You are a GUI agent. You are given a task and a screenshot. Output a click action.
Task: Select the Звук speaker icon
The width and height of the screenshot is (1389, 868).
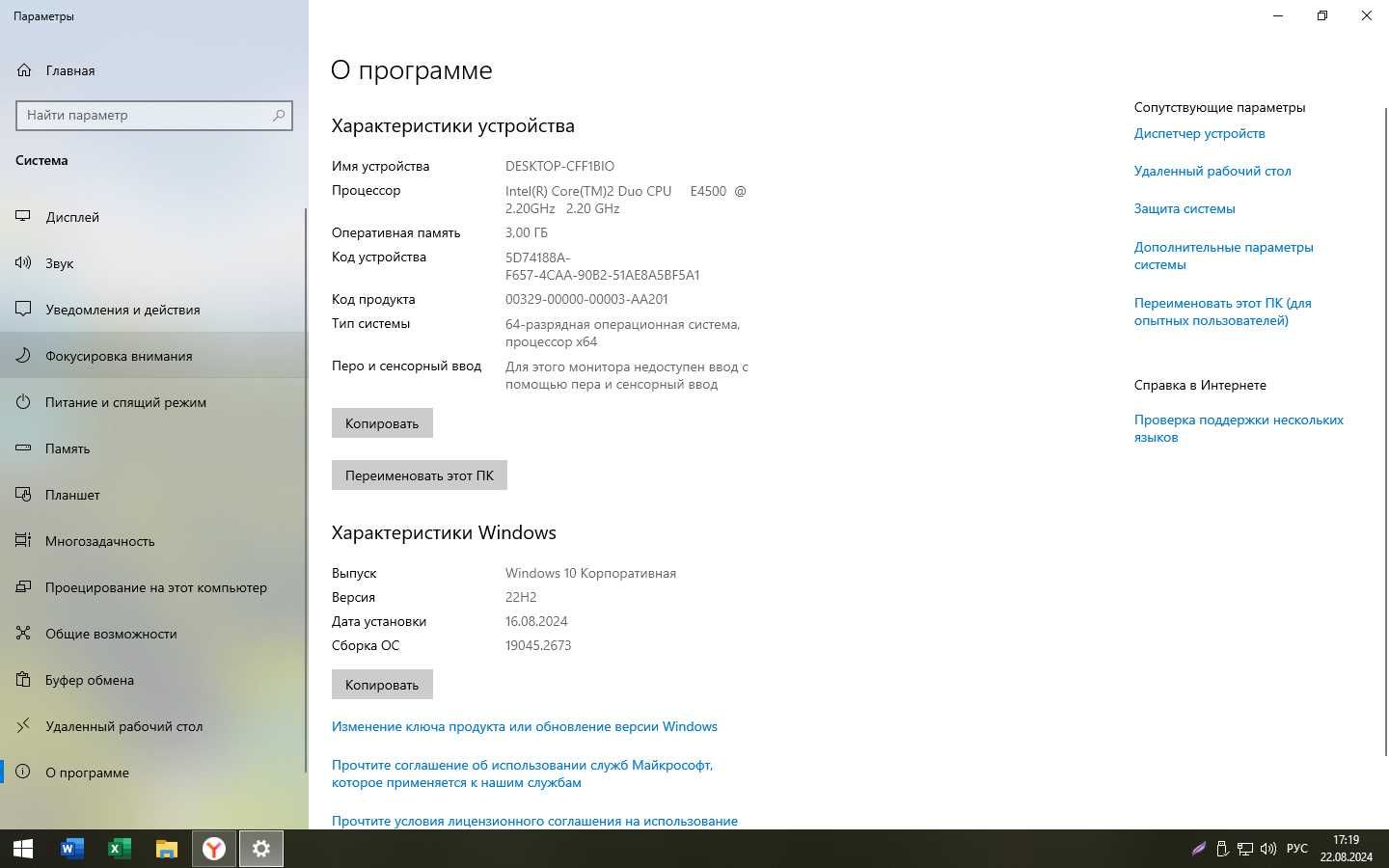(23, 263)
